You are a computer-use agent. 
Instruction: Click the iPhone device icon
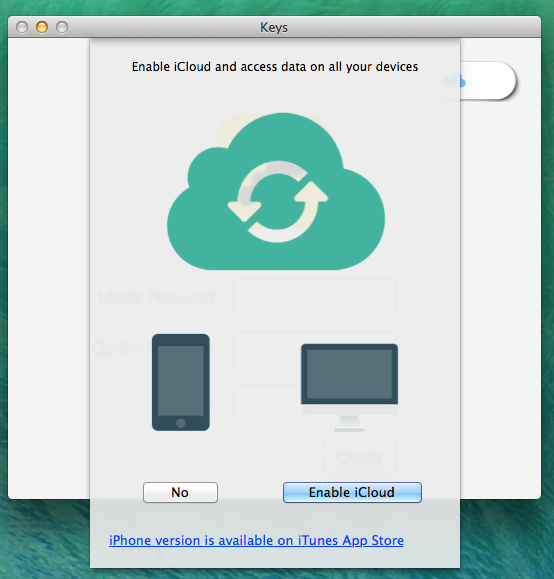point(181,382)
